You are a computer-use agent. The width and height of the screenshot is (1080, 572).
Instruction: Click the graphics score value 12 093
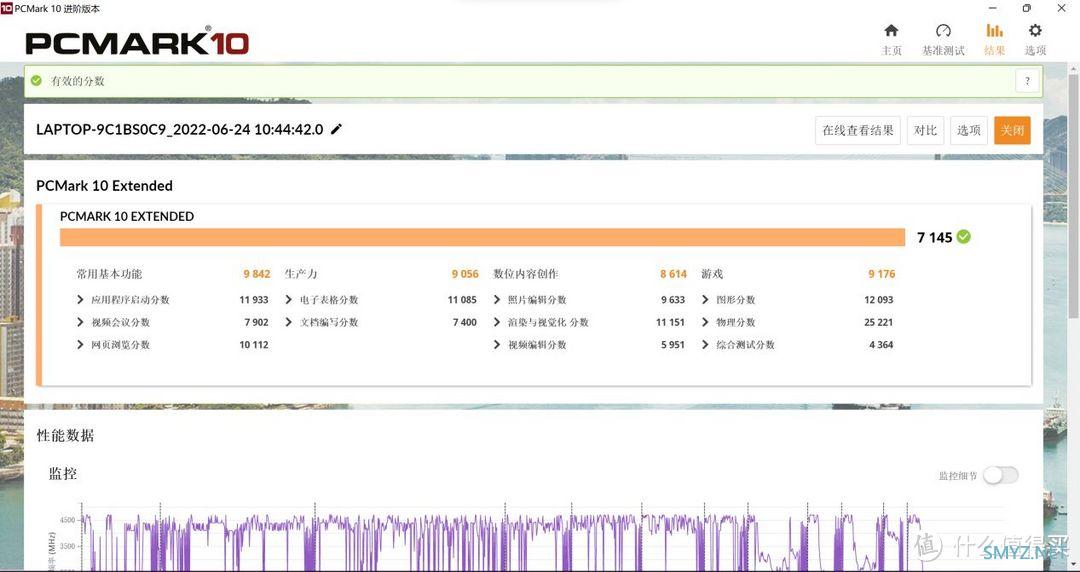coord(878,300)
